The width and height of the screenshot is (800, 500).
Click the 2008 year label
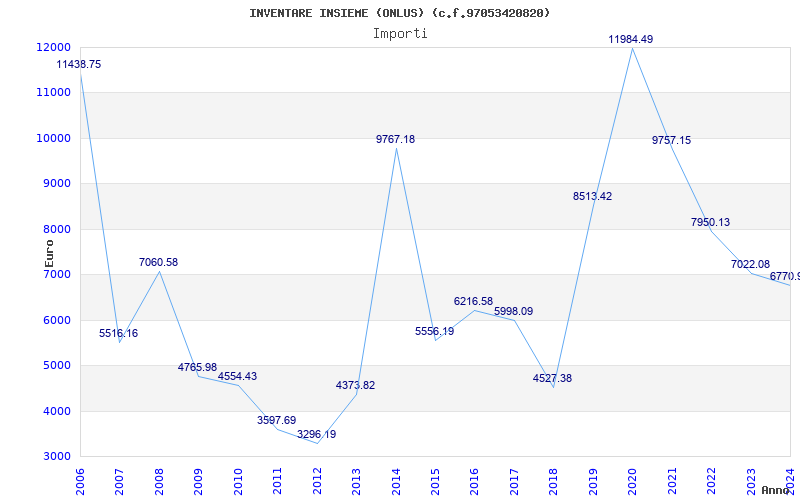[x=159, y=481]
